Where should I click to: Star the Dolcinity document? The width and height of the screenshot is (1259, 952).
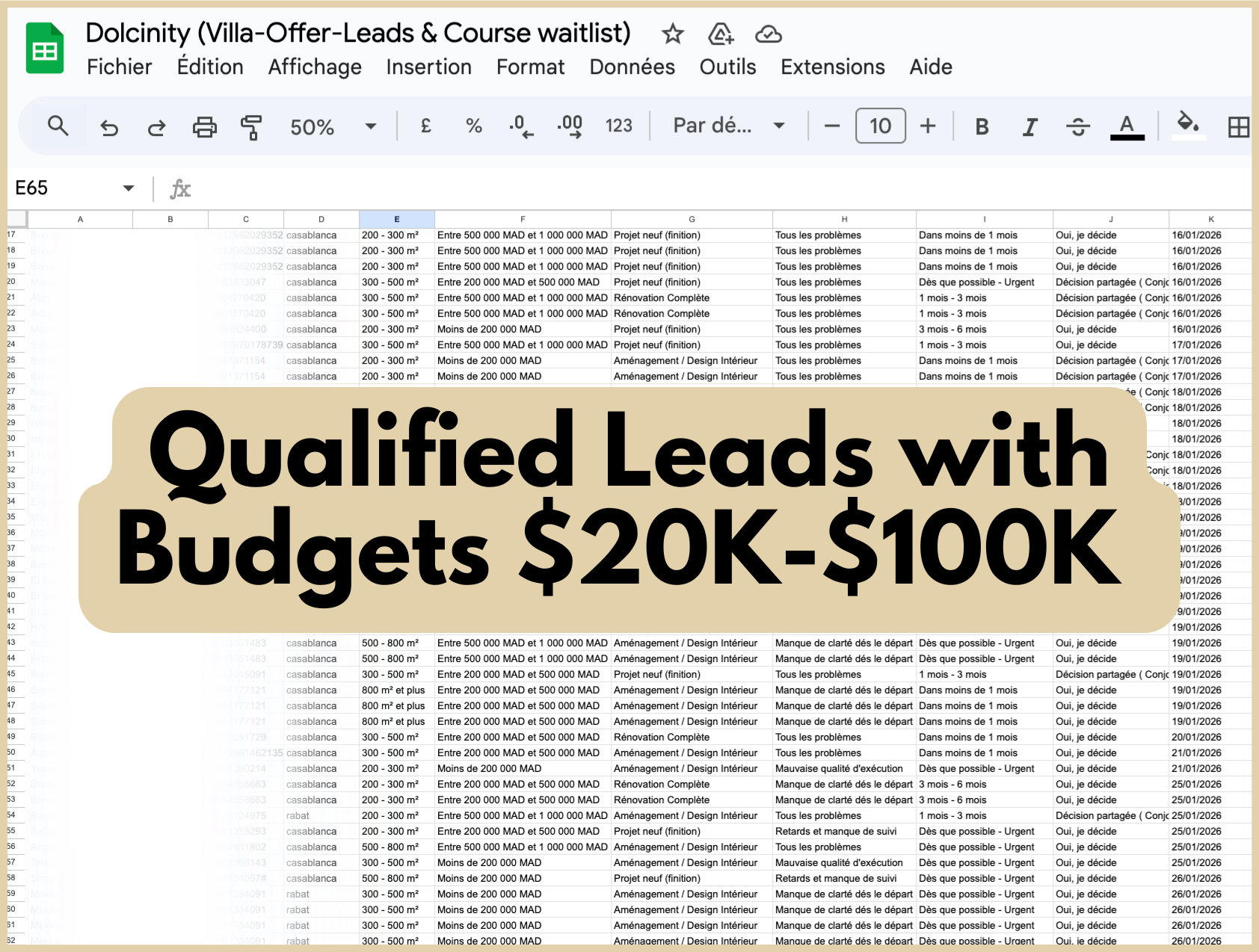pyautogui.click(x=672, y=34)
